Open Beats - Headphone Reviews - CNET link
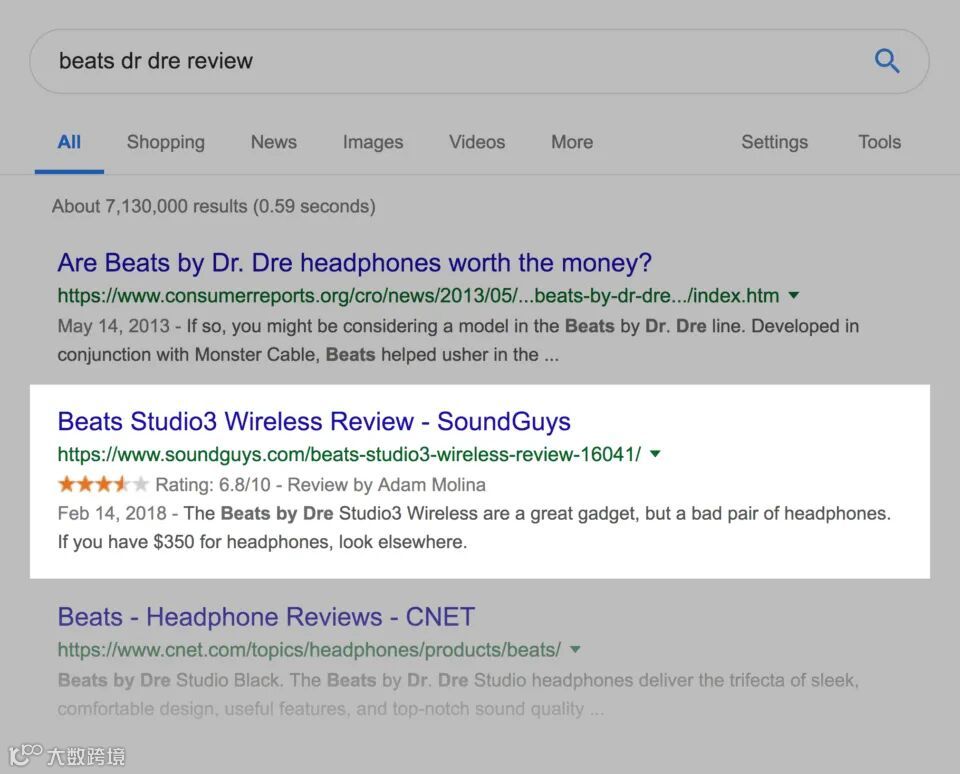The image size is (960, 774). (266, 617)
